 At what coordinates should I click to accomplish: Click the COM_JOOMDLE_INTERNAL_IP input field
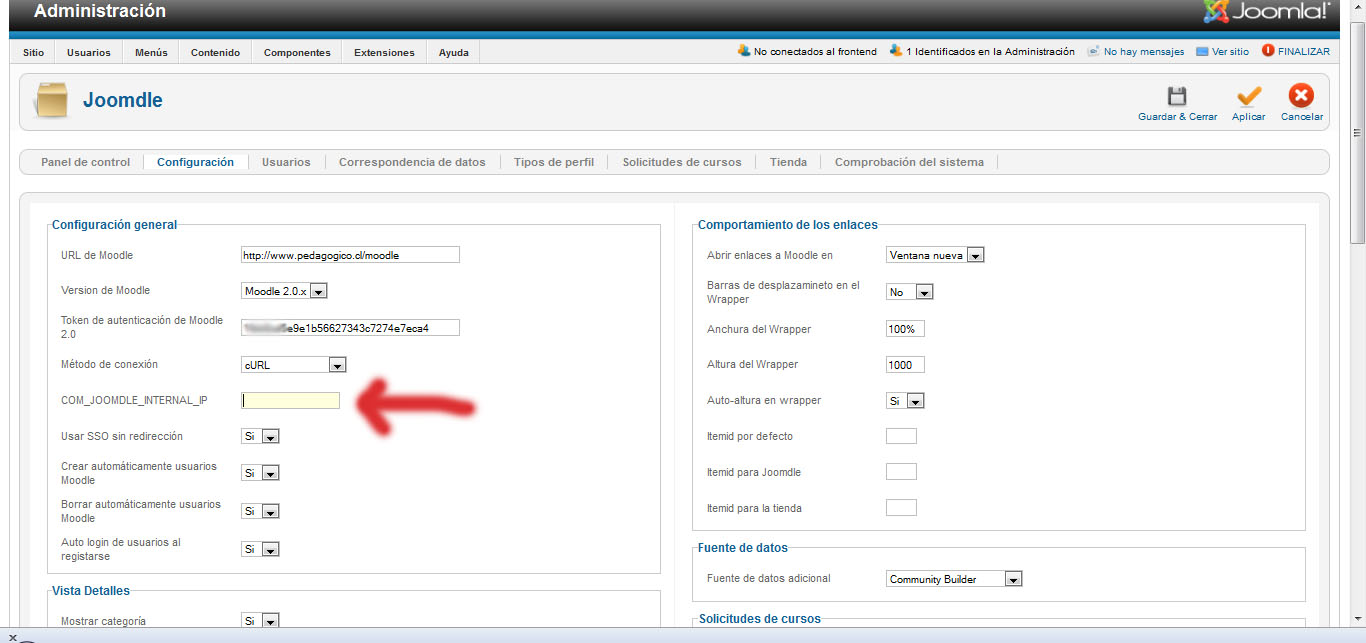pos(291,401)
